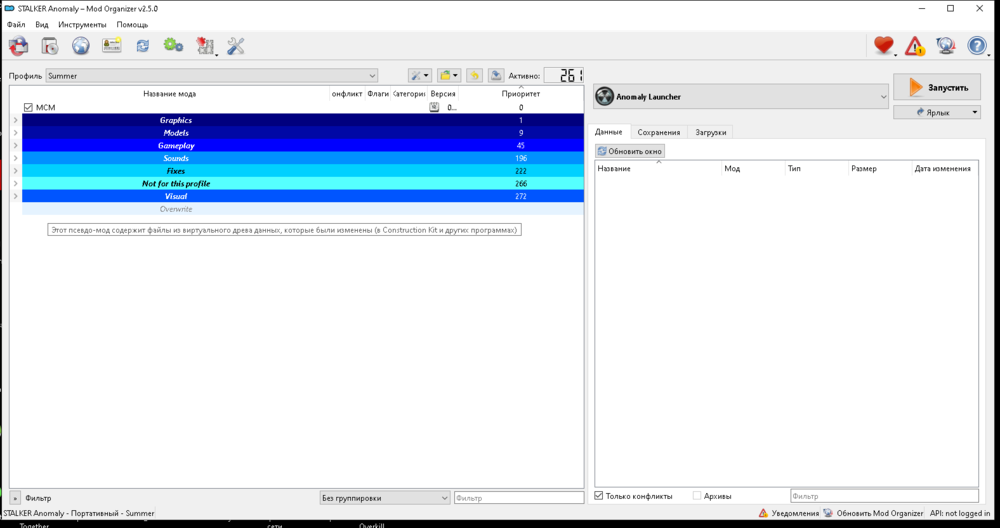
Task: Open the Помощь menu
Action: 132,24
